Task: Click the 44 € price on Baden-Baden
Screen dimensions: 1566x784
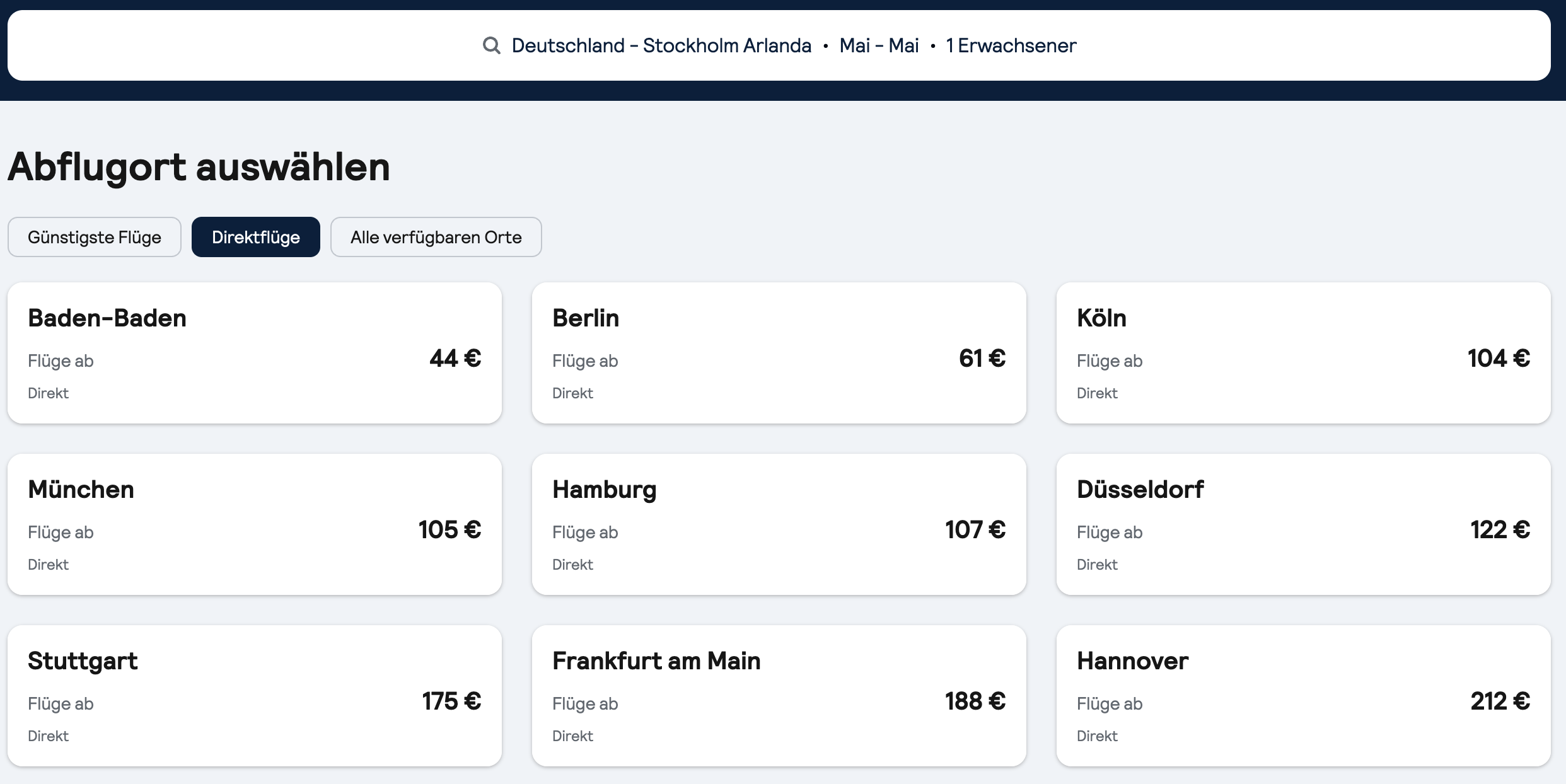Action: pos(455,358)
